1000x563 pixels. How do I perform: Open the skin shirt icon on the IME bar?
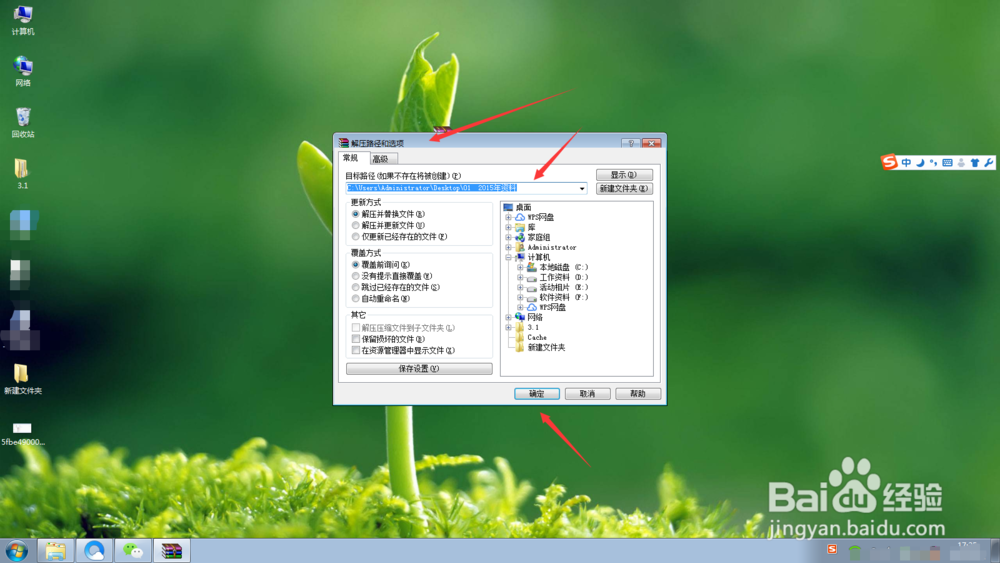pos(974,163)
